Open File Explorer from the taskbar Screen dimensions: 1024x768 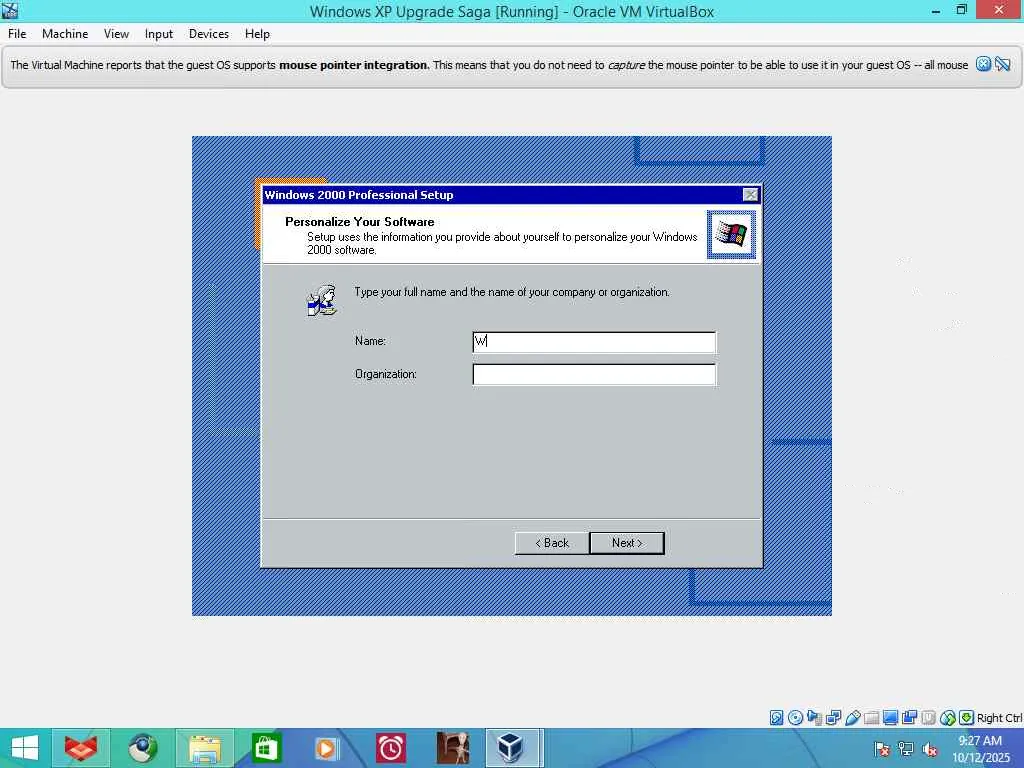pos(204,748)
